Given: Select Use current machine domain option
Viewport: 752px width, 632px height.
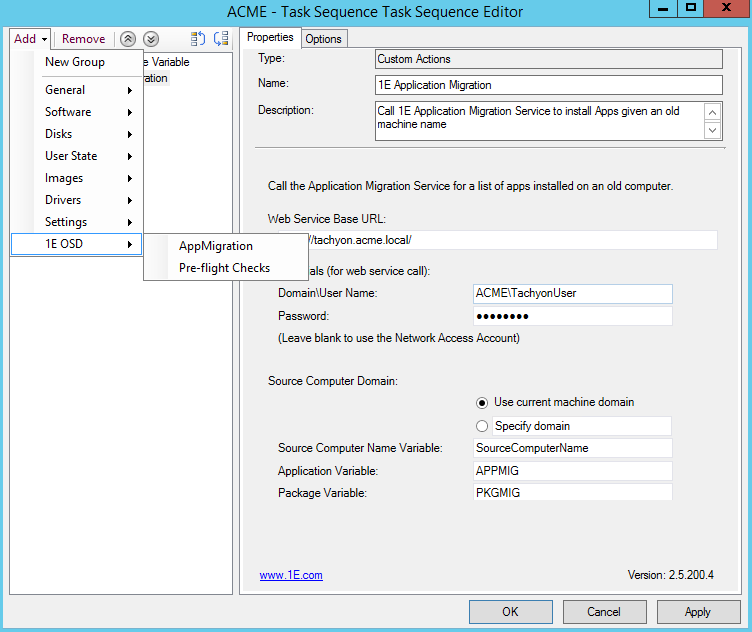Looking at the screenshot, I should click(483, 402).
